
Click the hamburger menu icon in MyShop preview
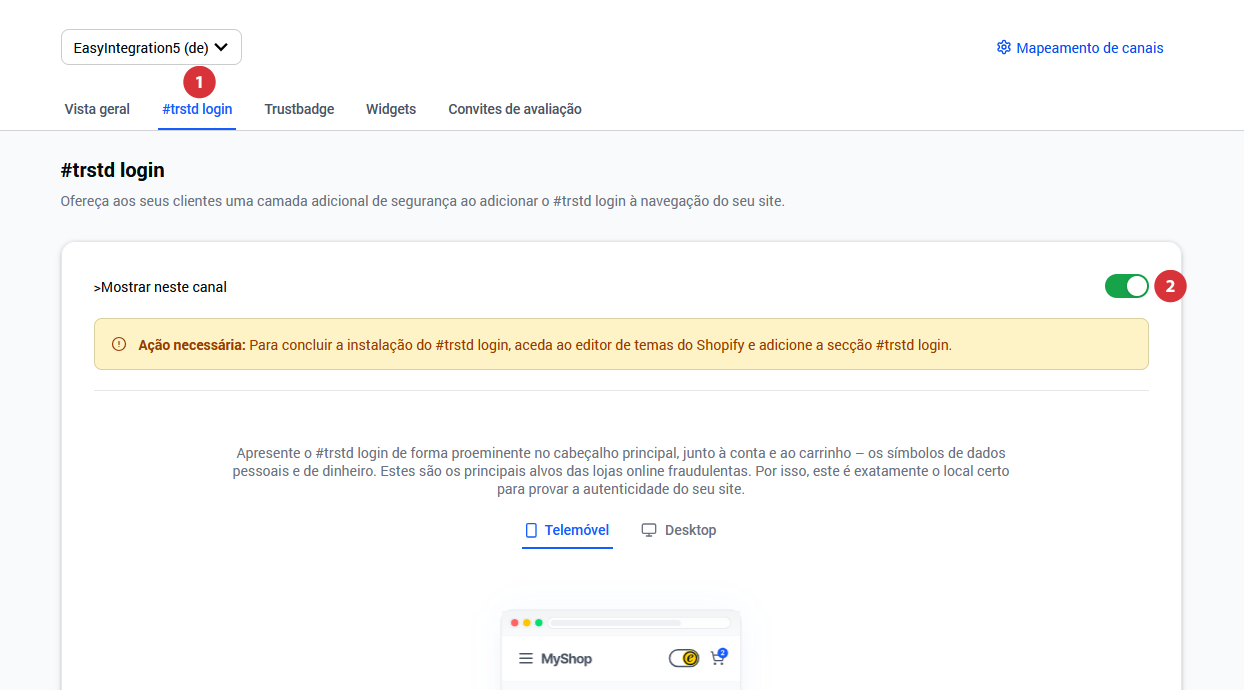(x=526, y=659)
